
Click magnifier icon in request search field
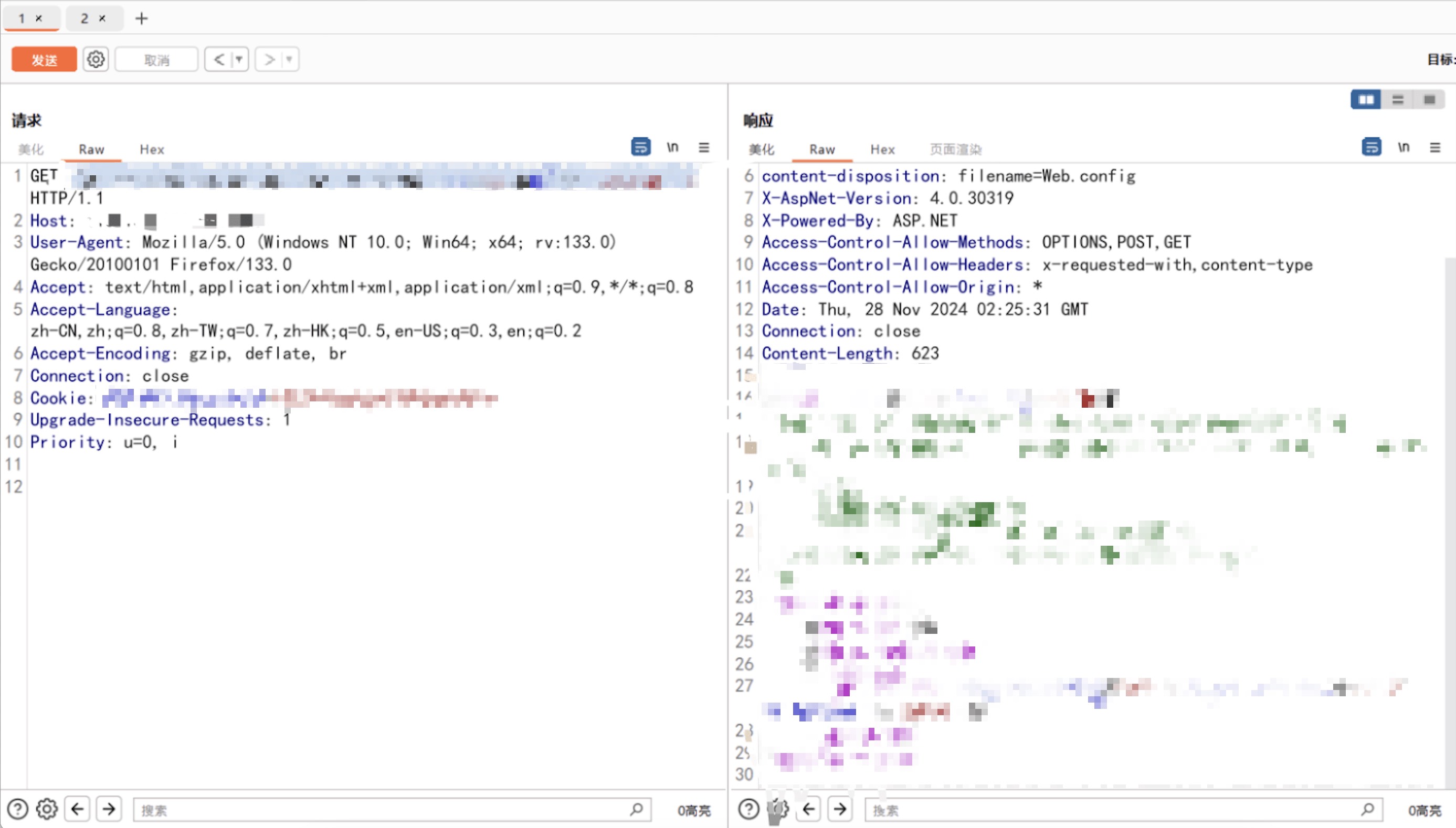(637, 809)
